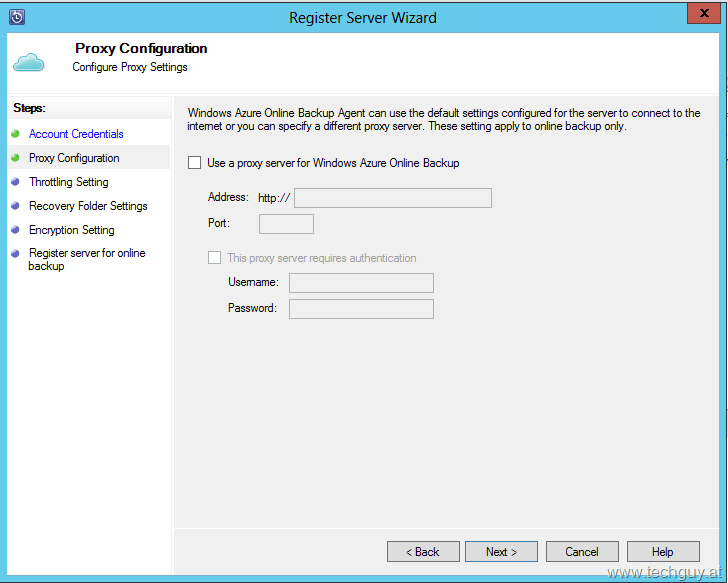The image size is (728, 583).
Task: Click the 'Username:' label
Action: point(254,282)
